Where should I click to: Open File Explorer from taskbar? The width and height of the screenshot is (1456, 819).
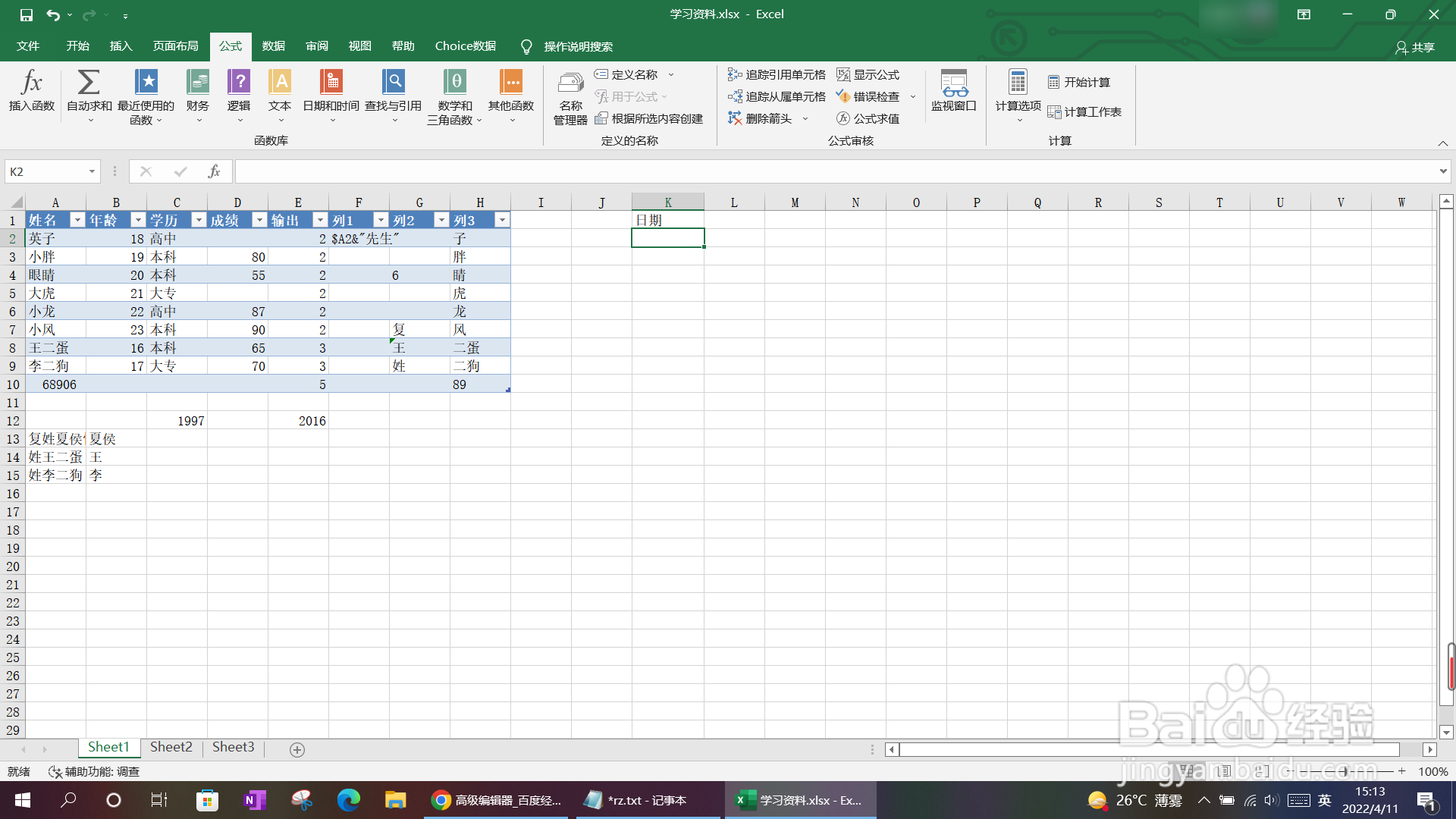tap(395, 800)
